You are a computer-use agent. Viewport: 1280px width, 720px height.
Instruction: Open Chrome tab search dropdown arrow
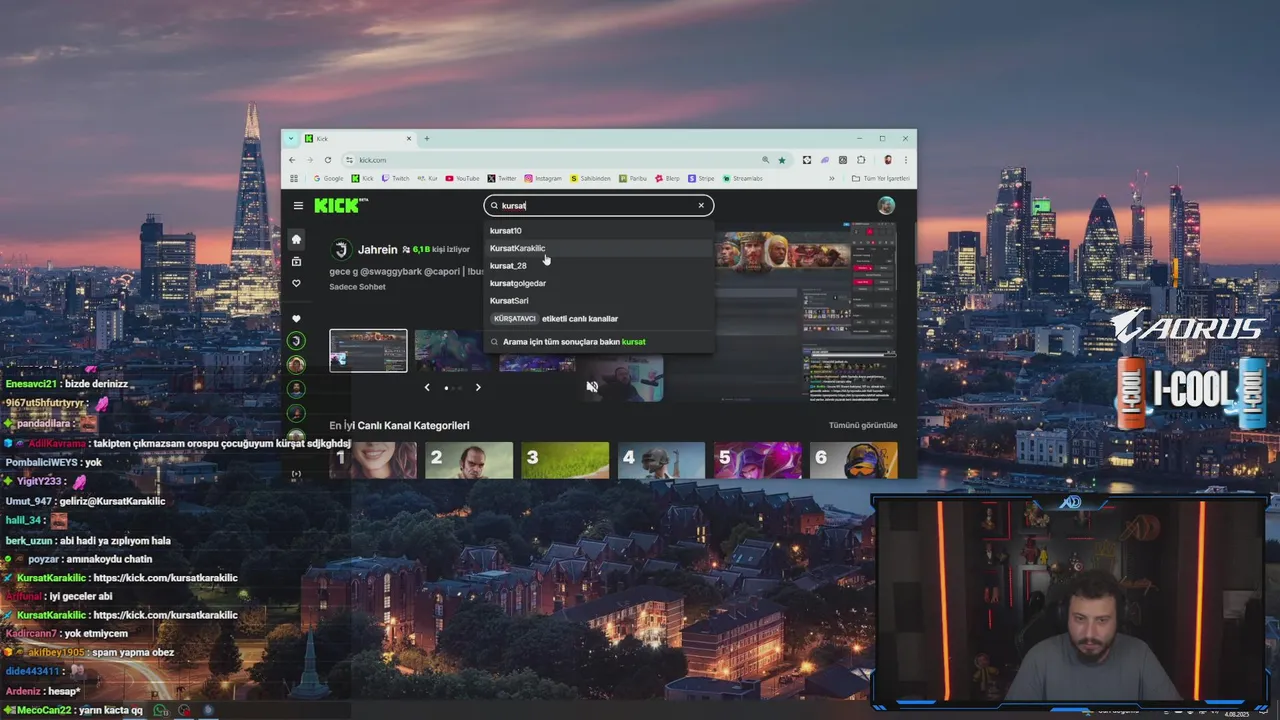[x=292, y=138]
